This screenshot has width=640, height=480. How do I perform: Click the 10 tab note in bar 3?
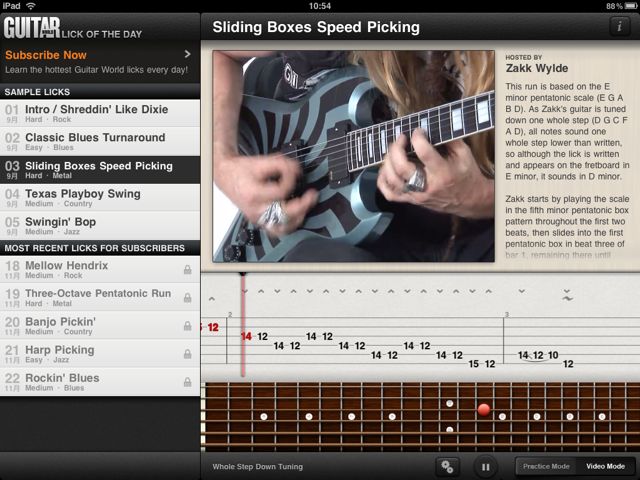(553, 355)
